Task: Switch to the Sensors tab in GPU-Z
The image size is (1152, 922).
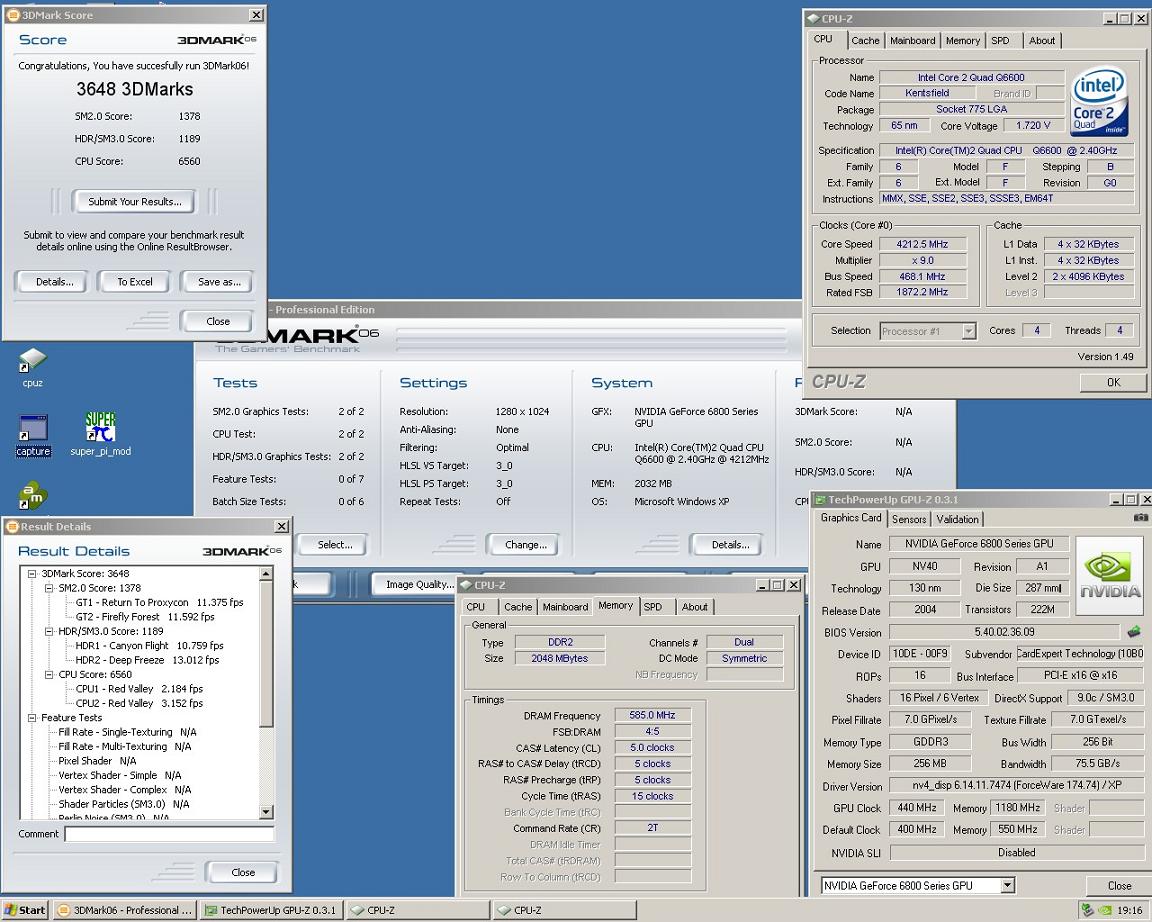Action: [x=909, y=519]
